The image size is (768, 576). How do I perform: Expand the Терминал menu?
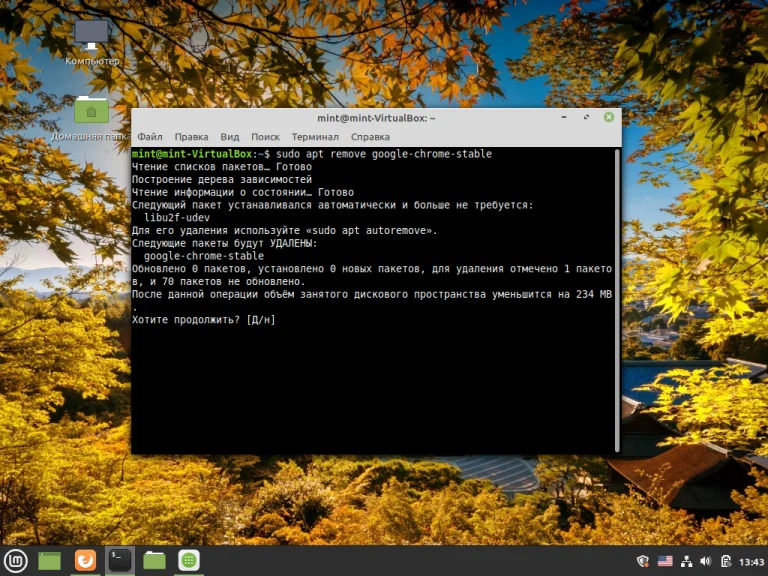(315, 136)
